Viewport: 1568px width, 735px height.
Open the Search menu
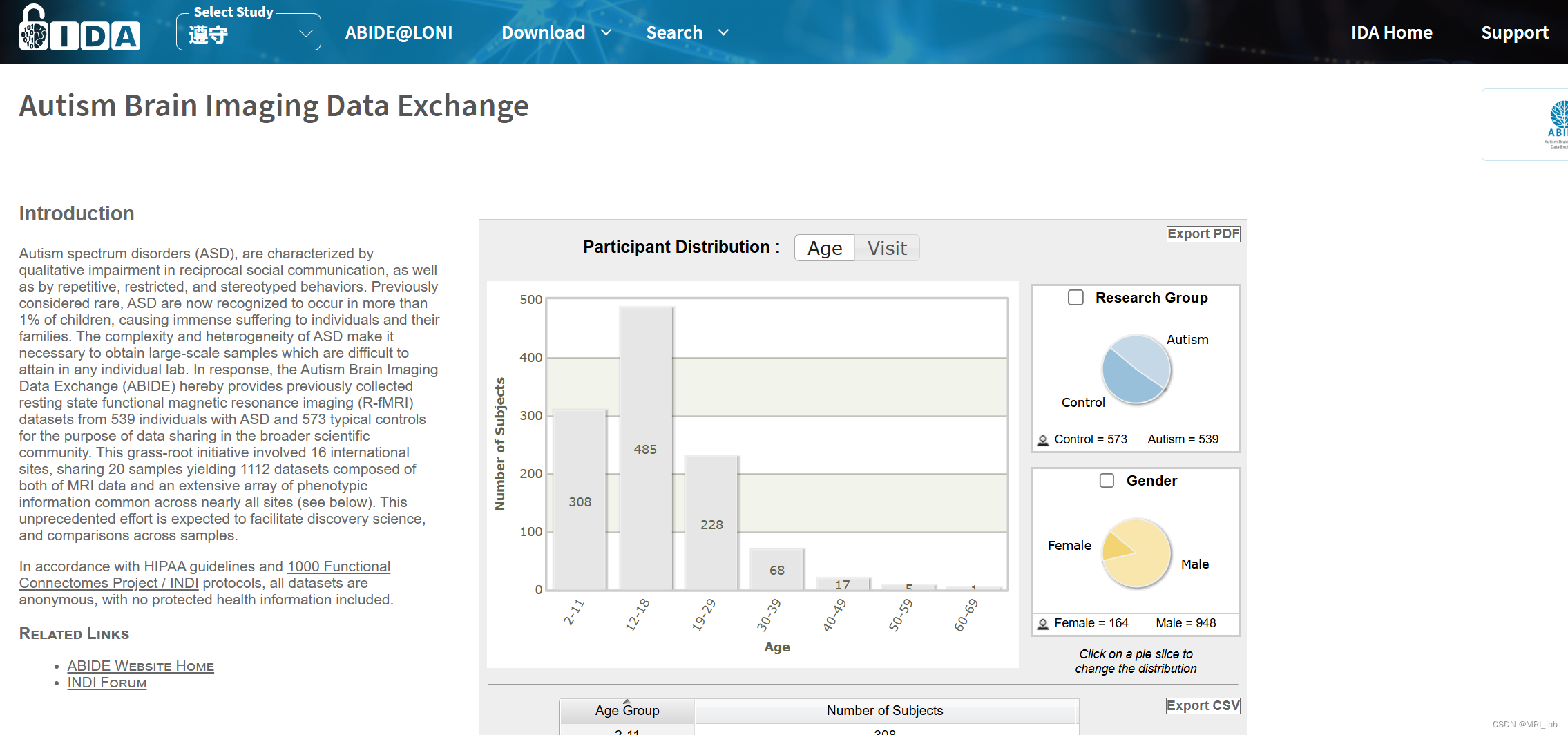[x=674, y=32]
